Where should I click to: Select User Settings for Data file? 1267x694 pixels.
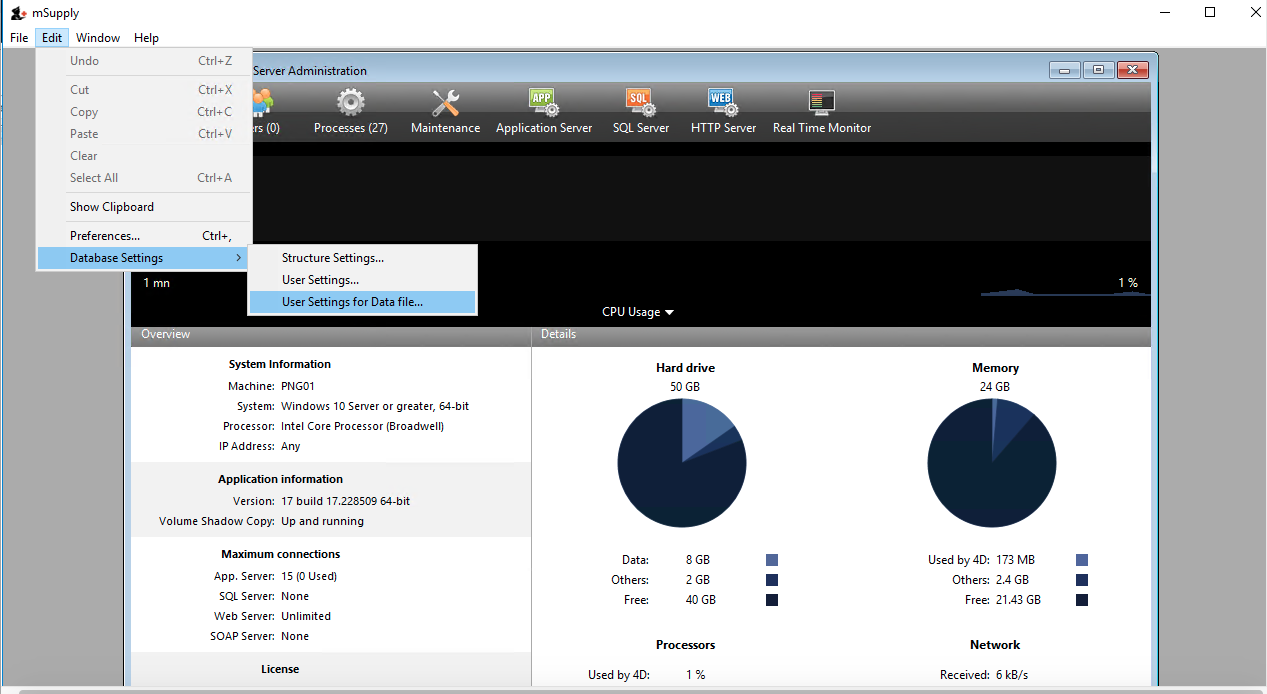pos(352,302)
